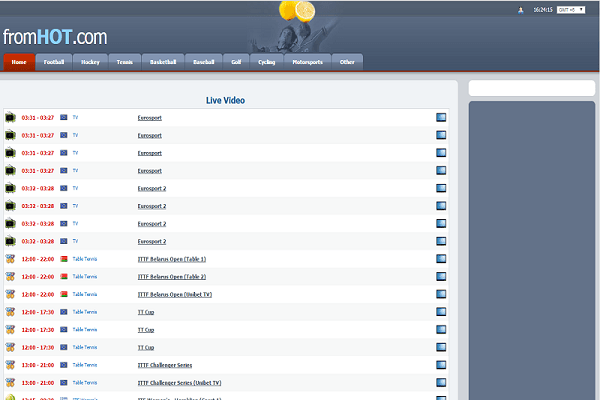Click 12:00 - 22:00 time for ITTF Belarus Open (Table 2)
Screen dimensions: 600x400
click(x=38, y=277)
